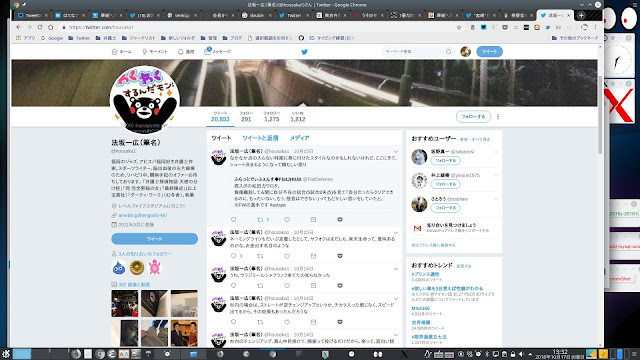Click the search magnifier icon in Twitter
The height and width of the screenshot is (360, 640).
point(449,52)
